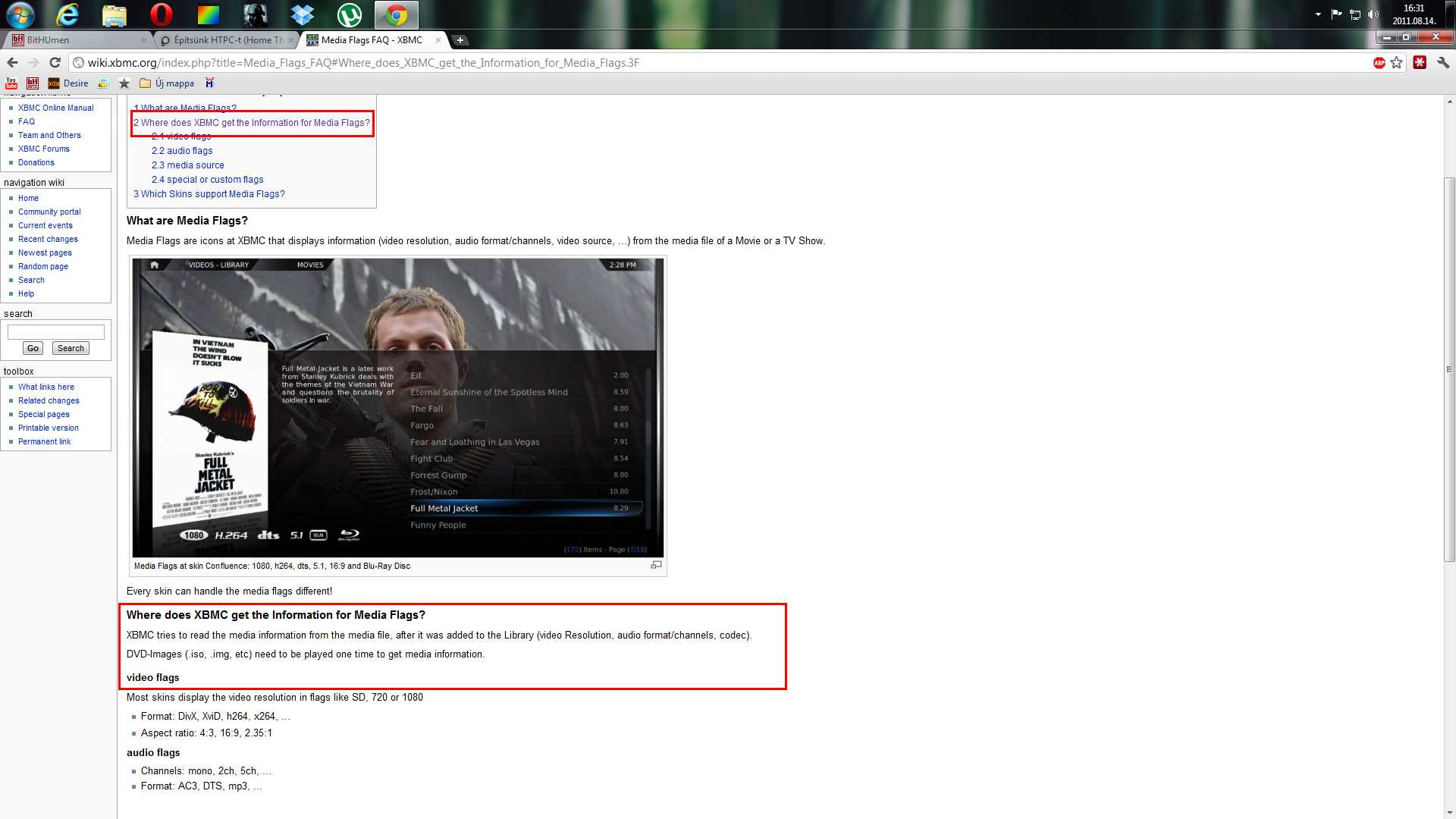Open the rainbow color-gradient taskbar app
The height and width of the screenshot is (819, 1456).
(x=208, y=14)
